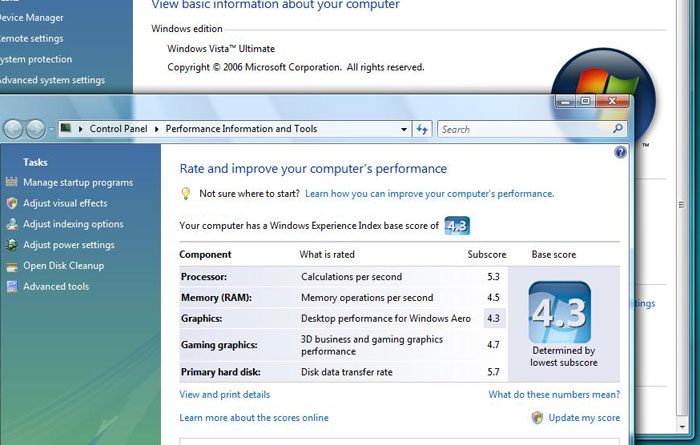The image size is (700, 445).
Task: Click Update my score link
Action: [584, 418]
